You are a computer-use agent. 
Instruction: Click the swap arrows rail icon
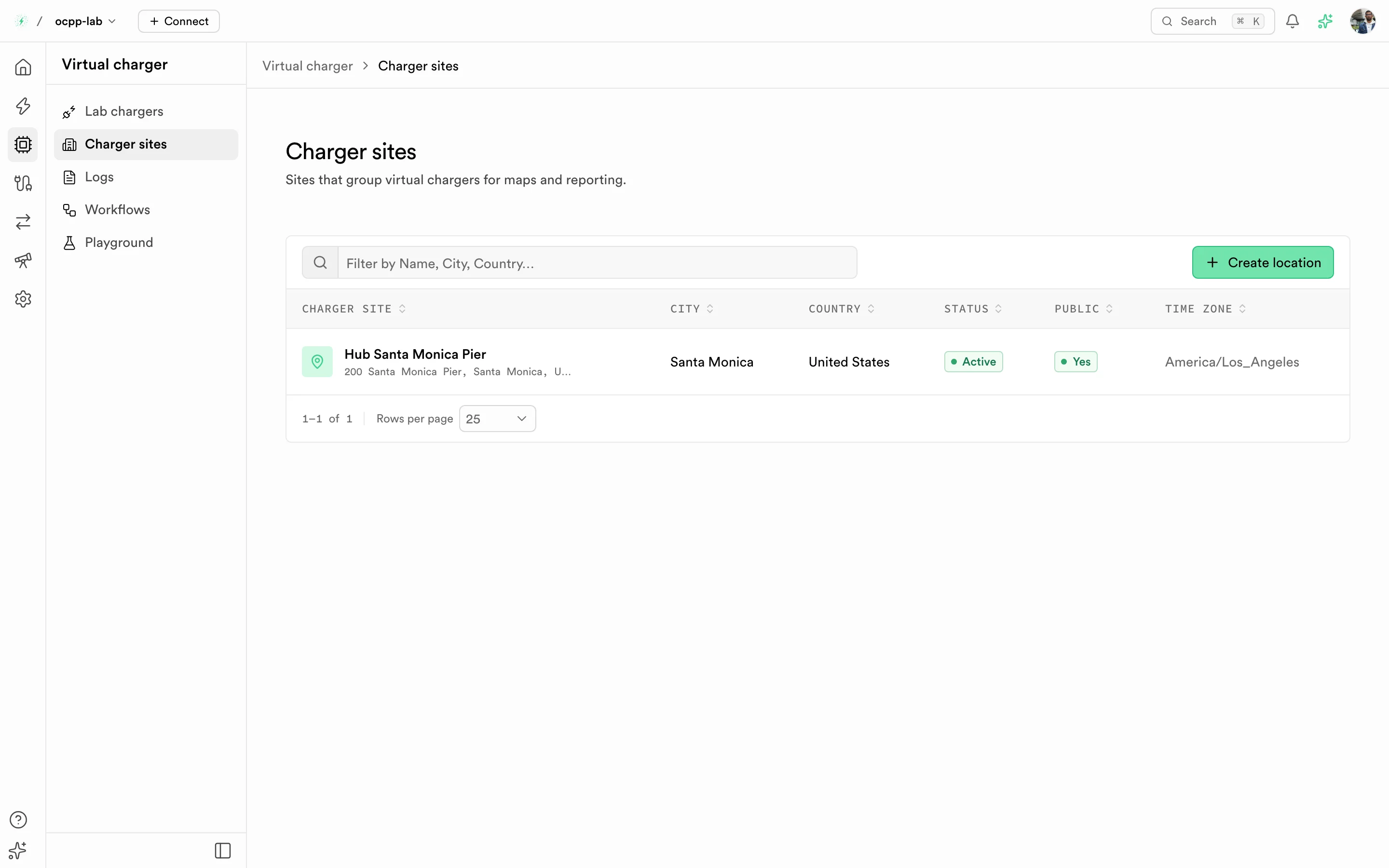[23, 222]
